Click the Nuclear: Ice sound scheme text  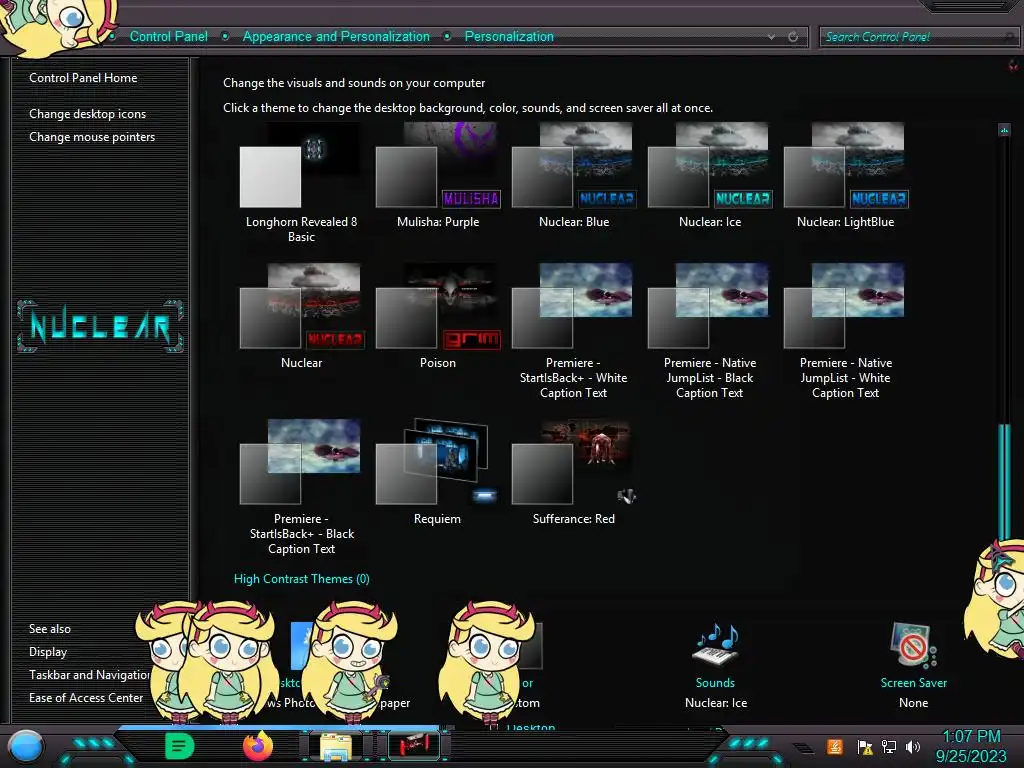tap(716, 703)
